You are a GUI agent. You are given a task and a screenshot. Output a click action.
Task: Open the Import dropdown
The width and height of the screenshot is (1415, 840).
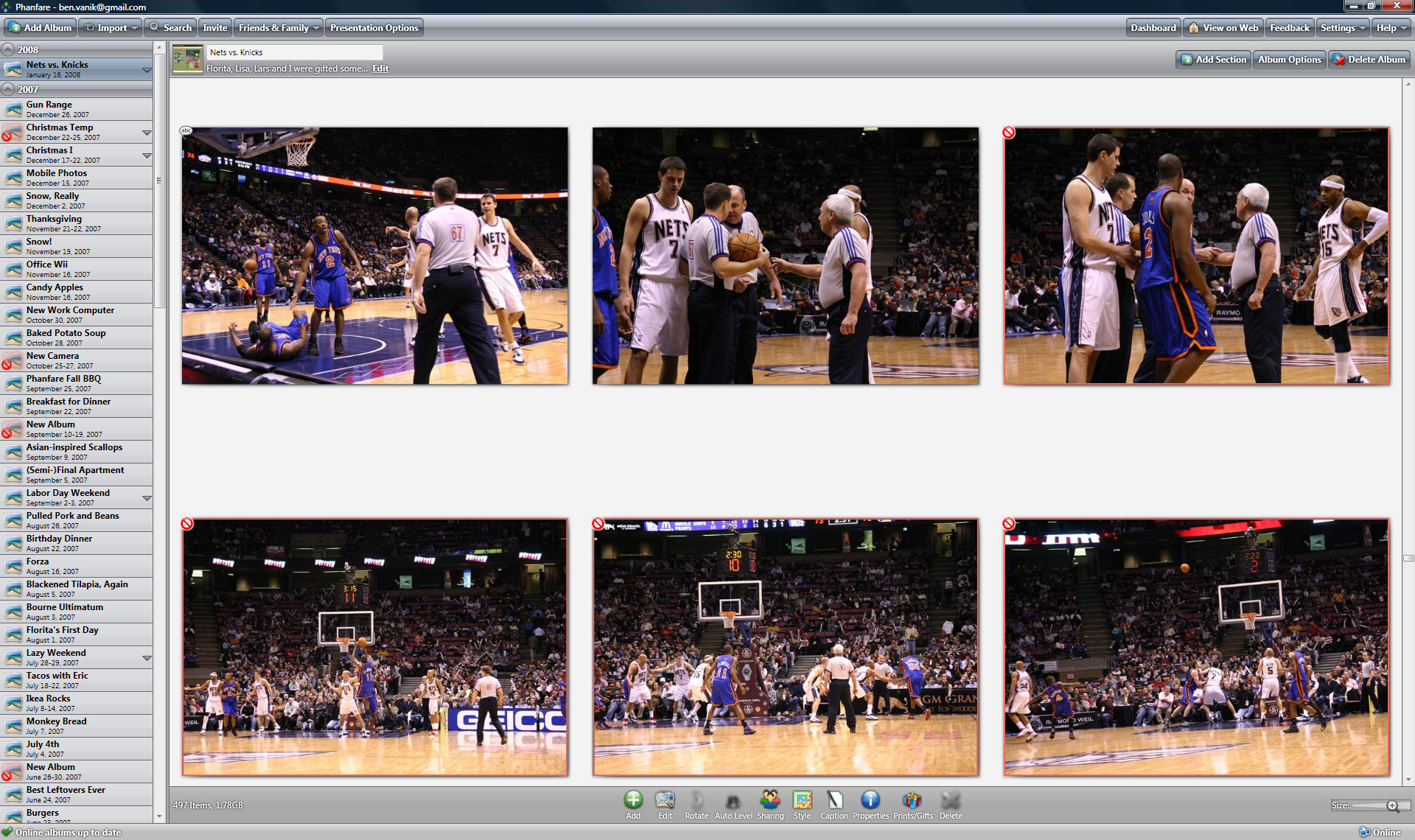111,28
